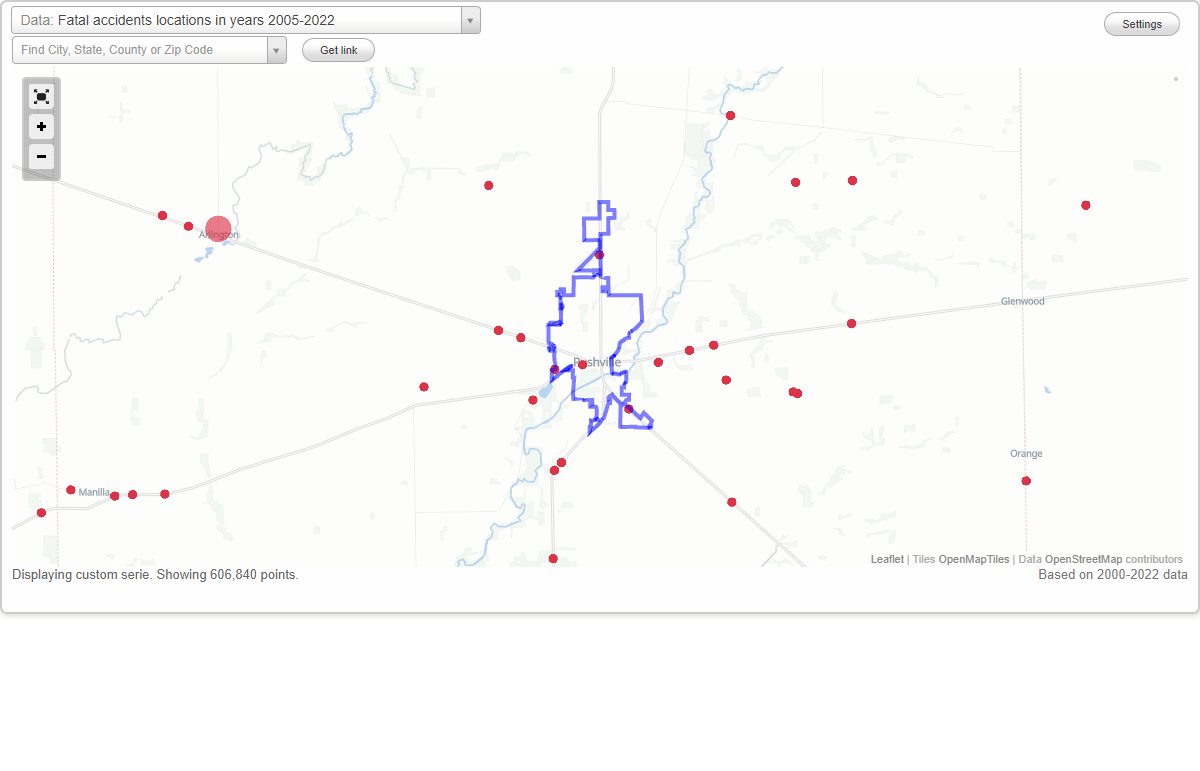Zoom in using the plus control
1200x771 pixels.
pyautogui.click(x=41, y=127)
